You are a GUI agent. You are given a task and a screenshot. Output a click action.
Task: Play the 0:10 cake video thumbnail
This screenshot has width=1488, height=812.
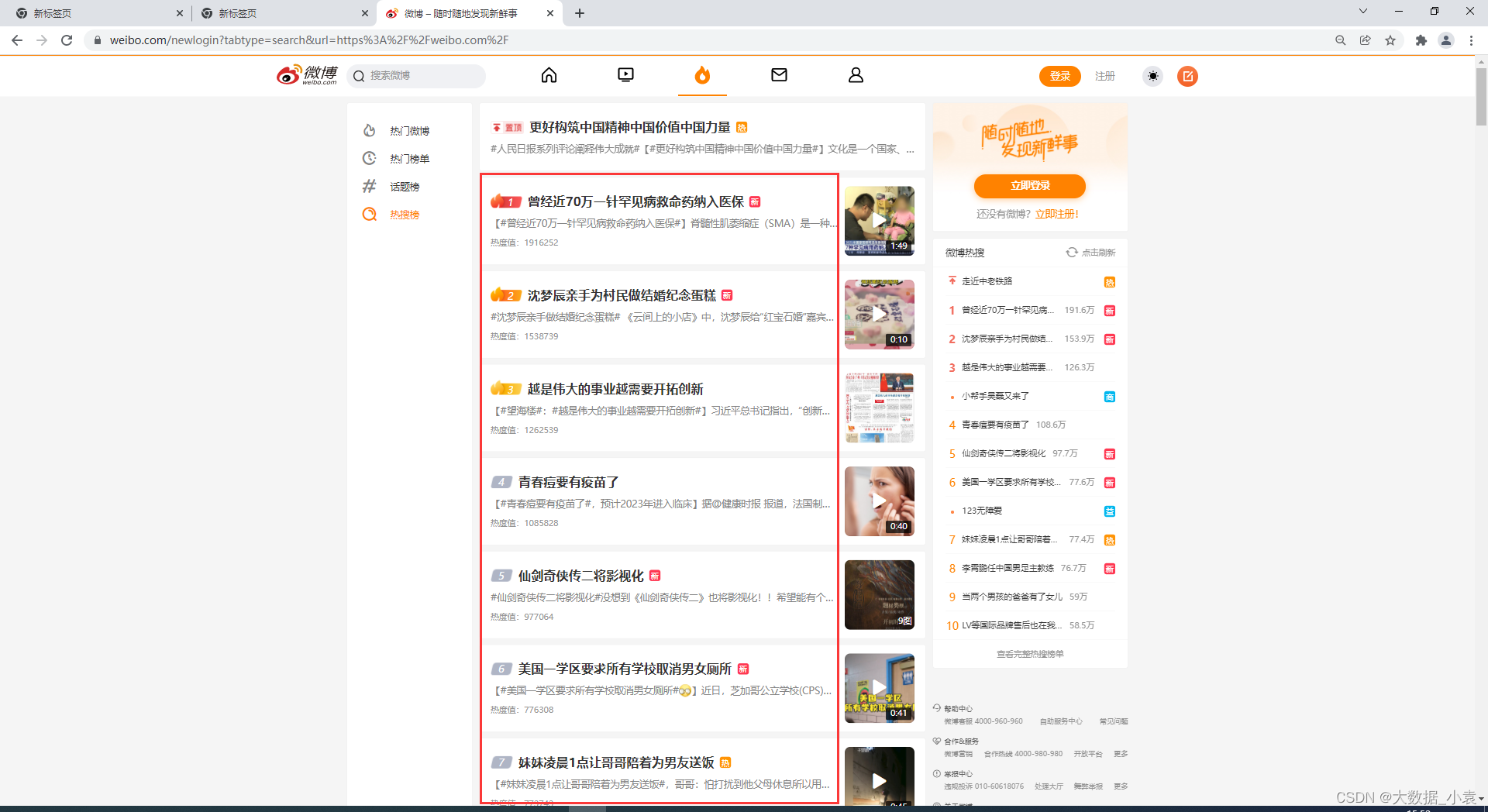[880, 315]
